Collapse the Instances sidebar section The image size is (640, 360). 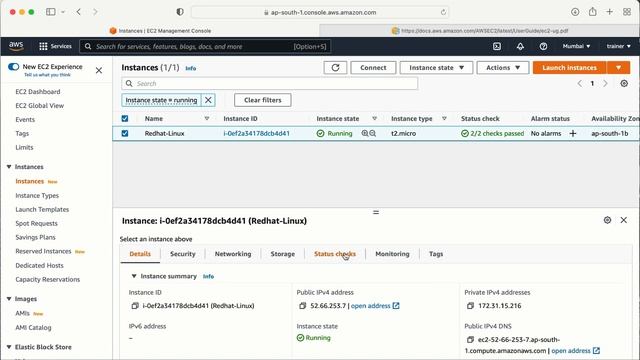coord(9,167)
